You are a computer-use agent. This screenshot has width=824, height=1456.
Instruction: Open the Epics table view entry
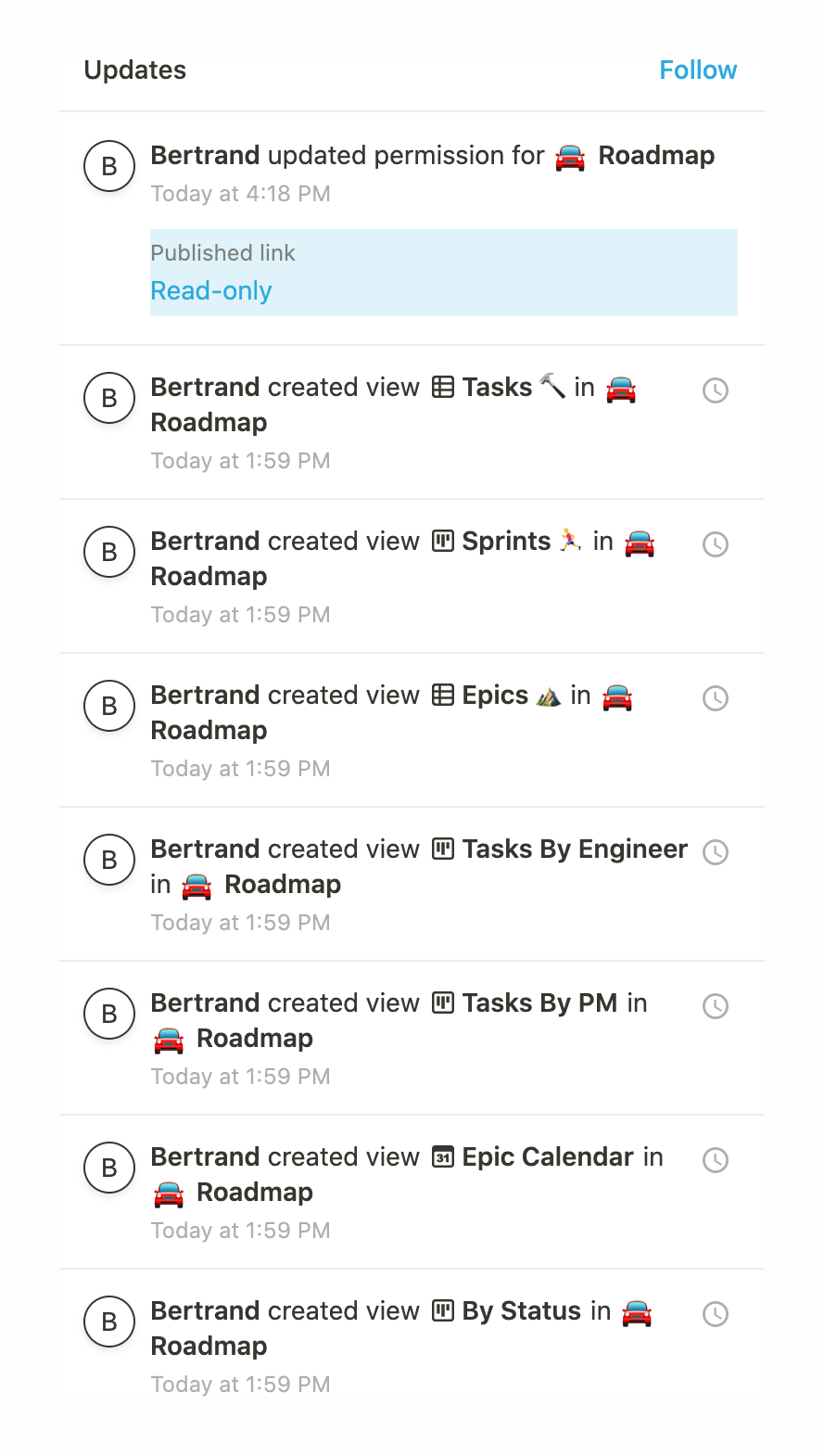[495, 696]
